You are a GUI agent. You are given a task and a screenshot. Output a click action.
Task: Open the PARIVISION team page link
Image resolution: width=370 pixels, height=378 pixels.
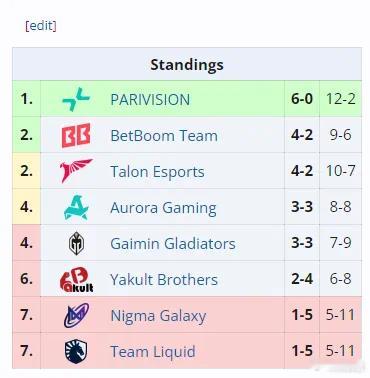150,100
